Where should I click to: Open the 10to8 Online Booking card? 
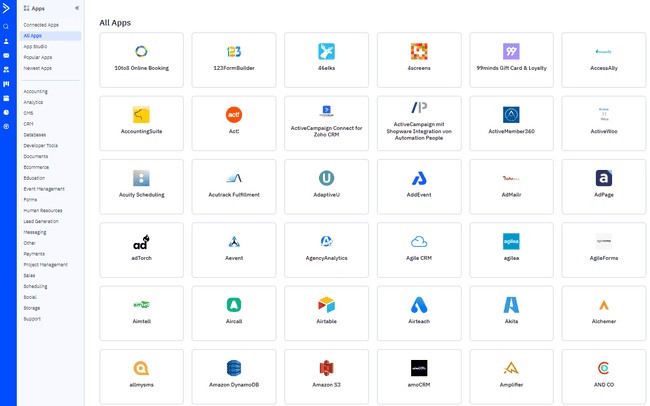click(x=141, y=59)
